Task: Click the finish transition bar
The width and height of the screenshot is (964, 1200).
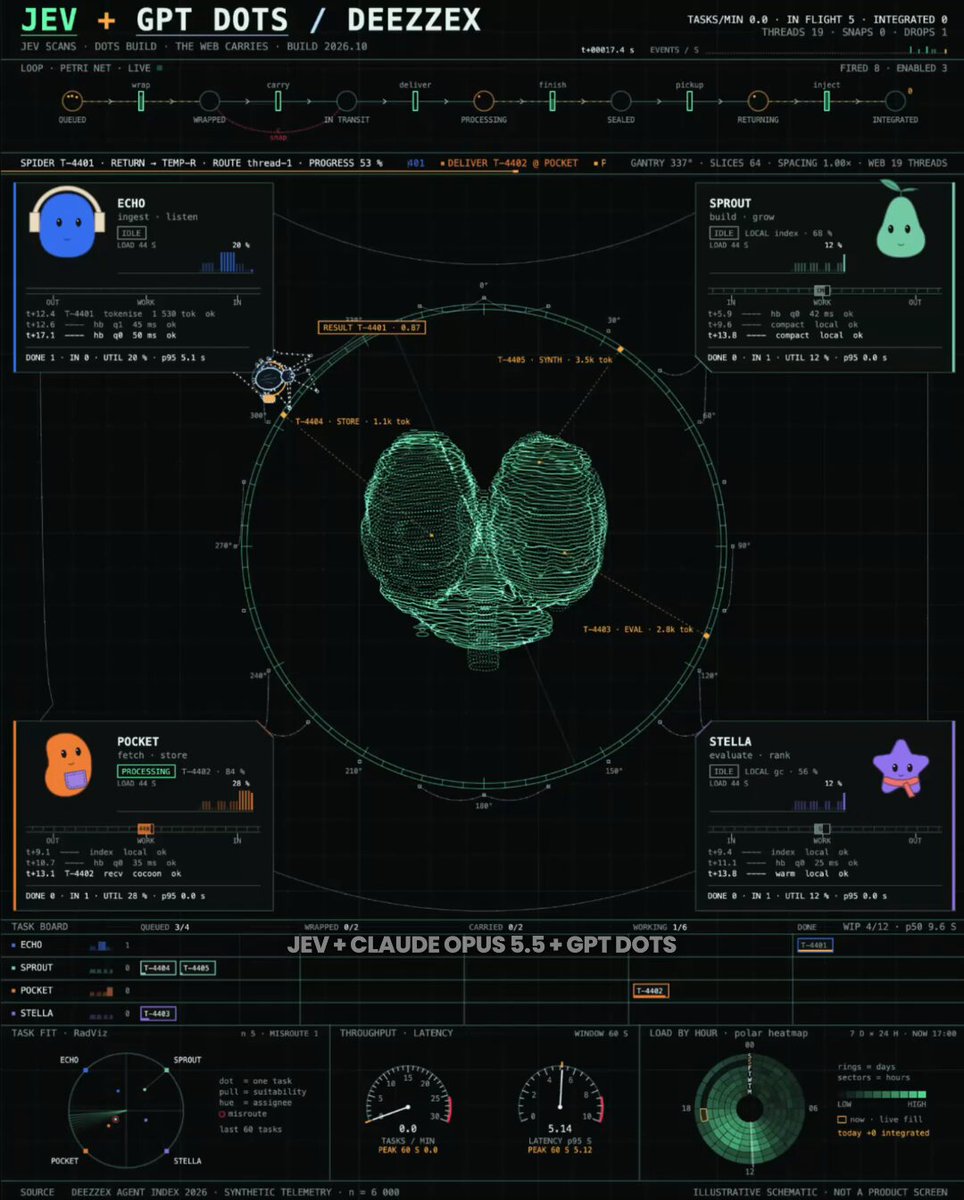Action: pyautogui.click(x=552, y=100)
